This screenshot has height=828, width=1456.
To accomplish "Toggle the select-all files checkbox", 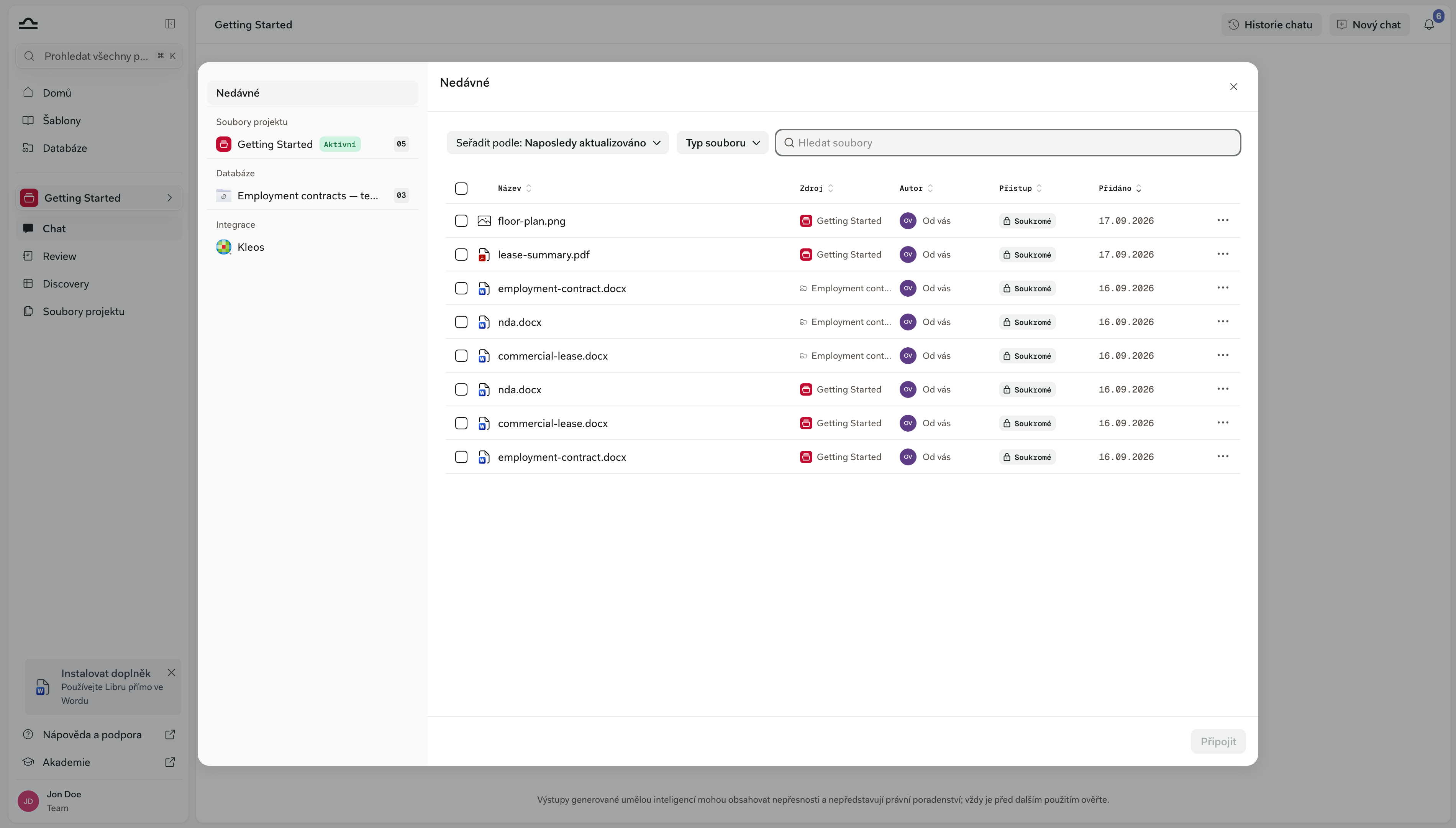I will pos(461,188).
